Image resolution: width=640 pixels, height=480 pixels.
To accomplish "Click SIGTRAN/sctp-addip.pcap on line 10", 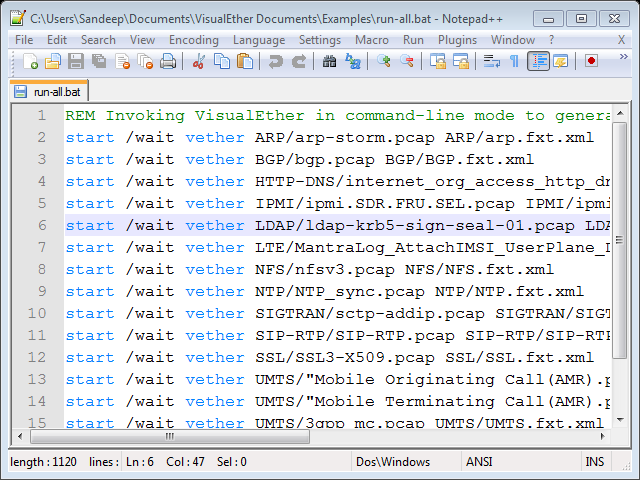I will tap(369, 314).
